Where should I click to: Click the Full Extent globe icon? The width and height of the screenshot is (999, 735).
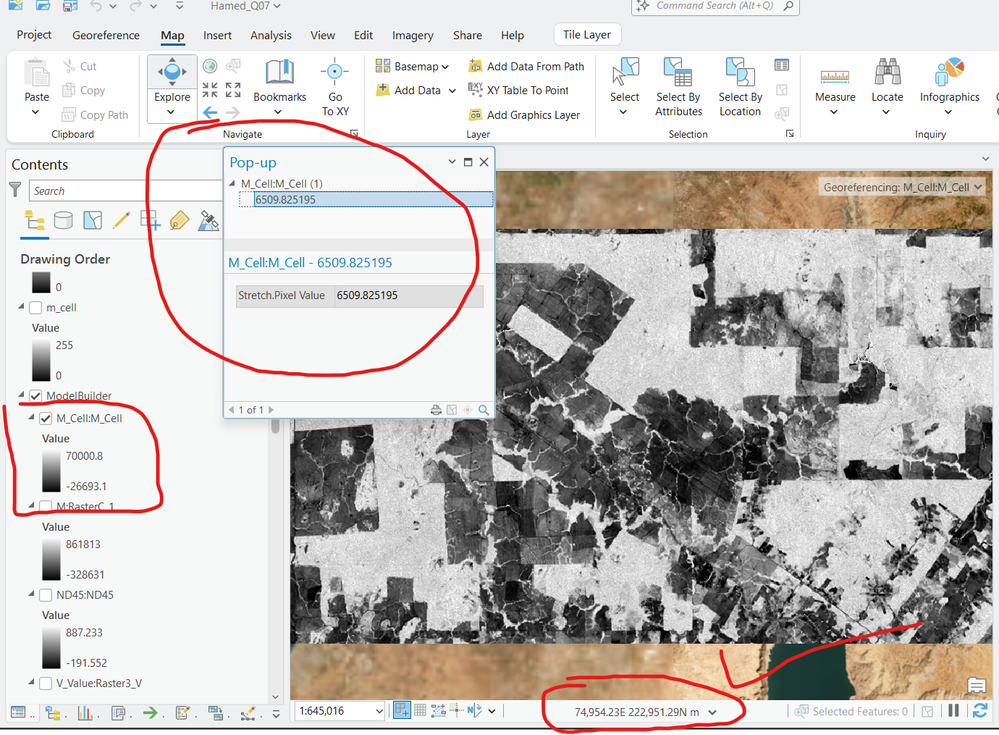click(x=210, y=66)
